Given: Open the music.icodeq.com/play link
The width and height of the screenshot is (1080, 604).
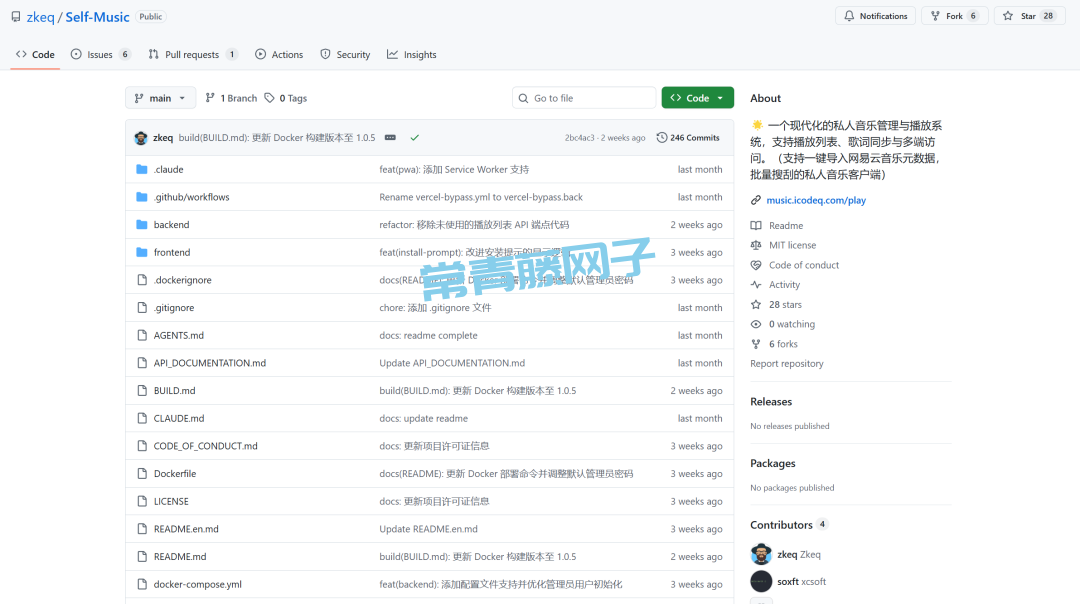Looking at the screenshot, I should pos(815,200).
